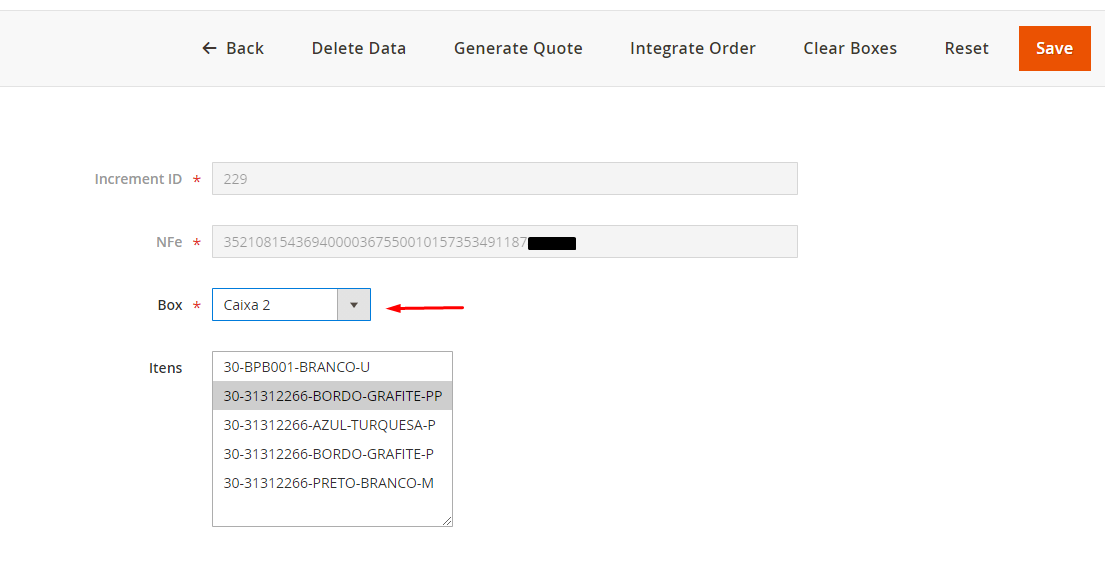This screenshot has width=1105, height=572.
Task: Select the 30-31312266-PRETO-BRANCO-M item
Action: [x=328, y=483]
